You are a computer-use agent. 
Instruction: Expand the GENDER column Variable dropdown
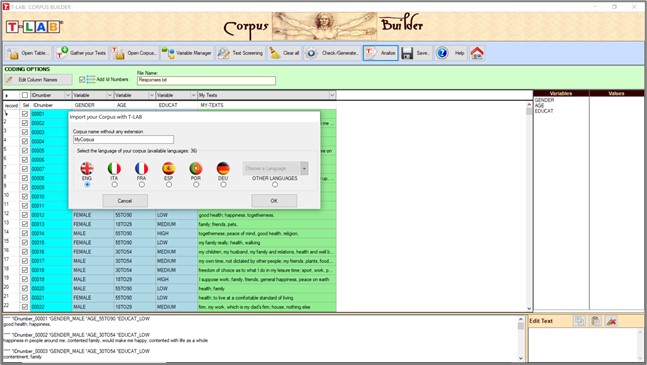(110, 95)
